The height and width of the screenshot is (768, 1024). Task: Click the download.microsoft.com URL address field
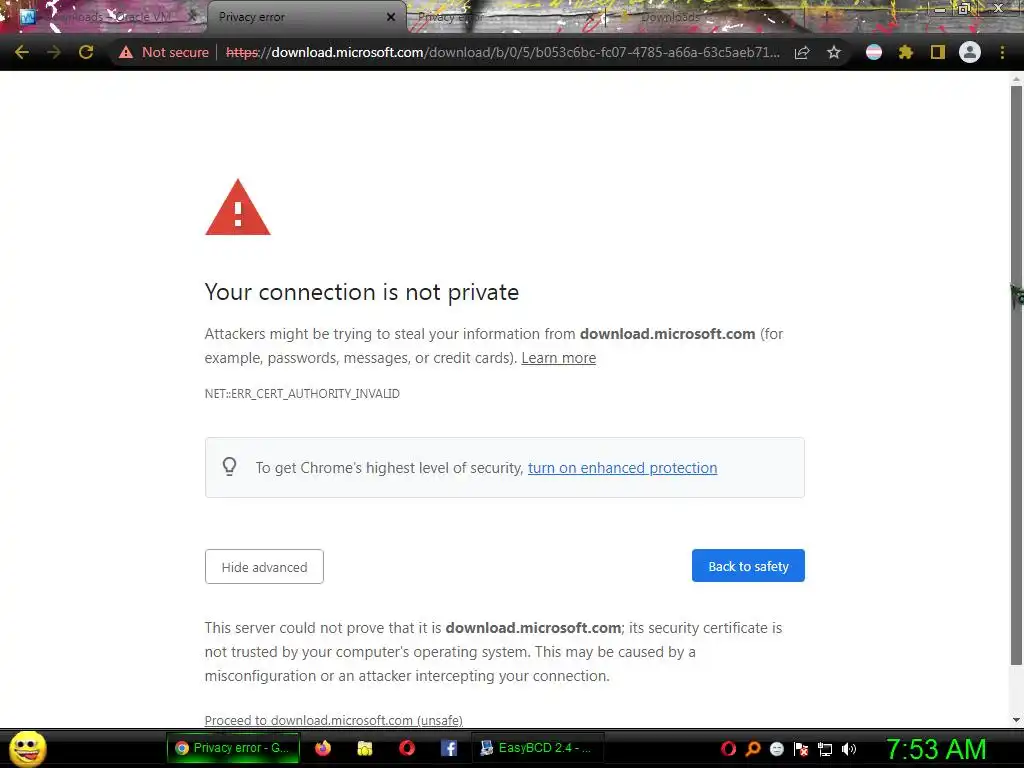click(x=503, y=52)
